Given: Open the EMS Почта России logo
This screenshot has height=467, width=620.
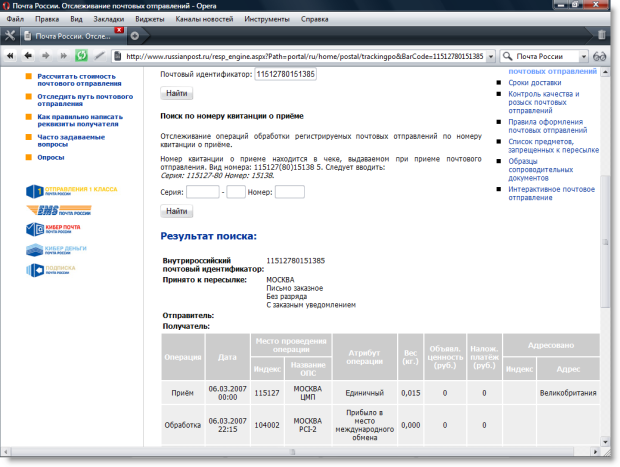Looking at the screenshot, I should tap(59, 210).
